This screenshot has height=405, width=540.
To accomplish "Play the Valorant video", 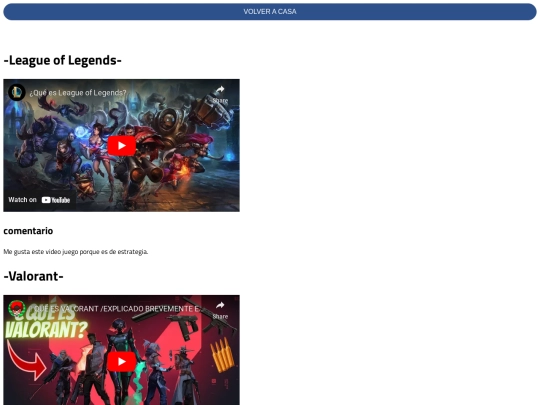I will coord(122,362).
